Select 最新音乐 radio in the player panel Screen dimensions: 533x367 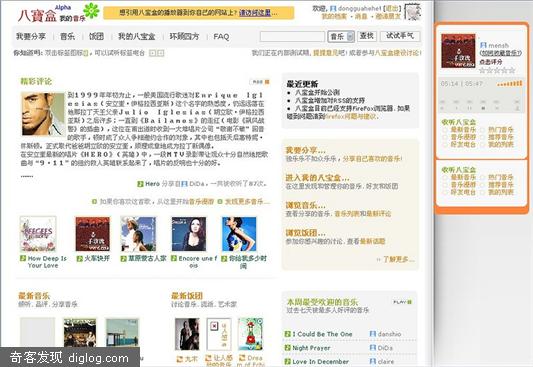coord(445,130)
